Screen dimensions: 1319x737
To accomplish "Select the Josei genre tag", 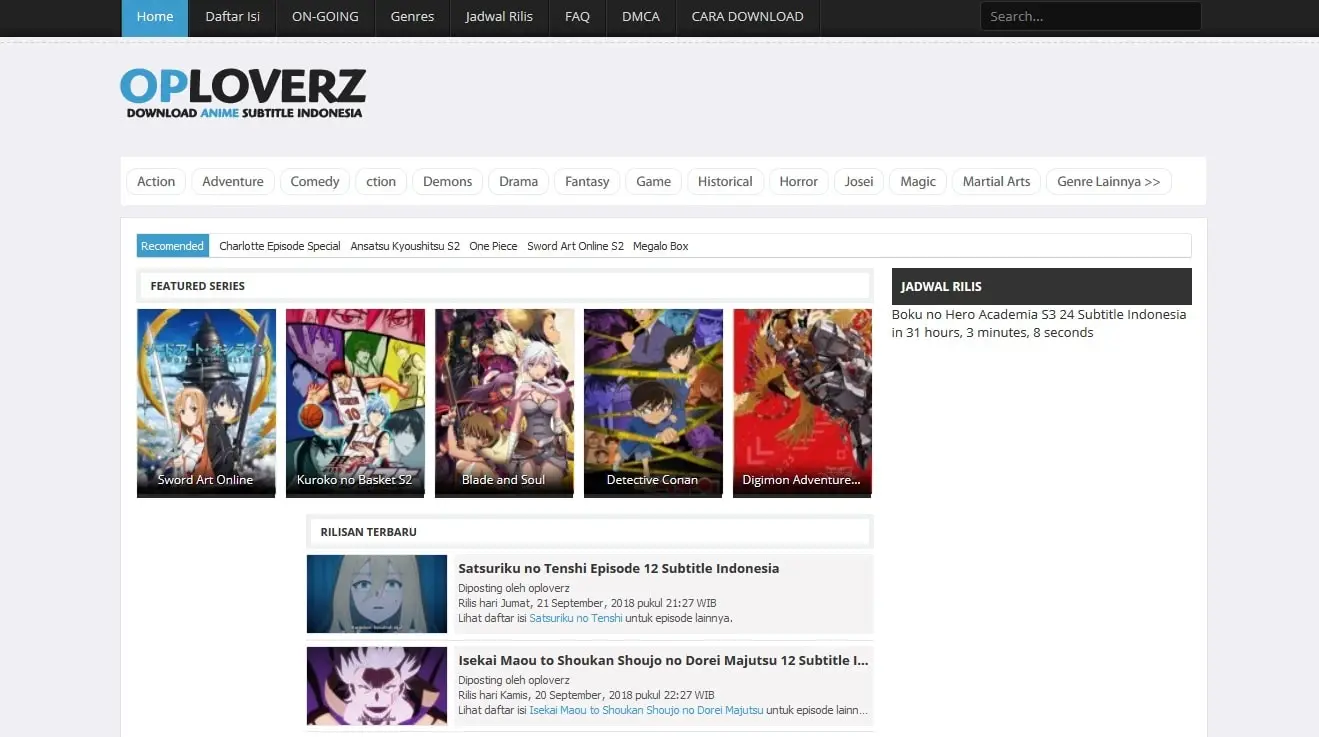I will click(x=859, y=181).
